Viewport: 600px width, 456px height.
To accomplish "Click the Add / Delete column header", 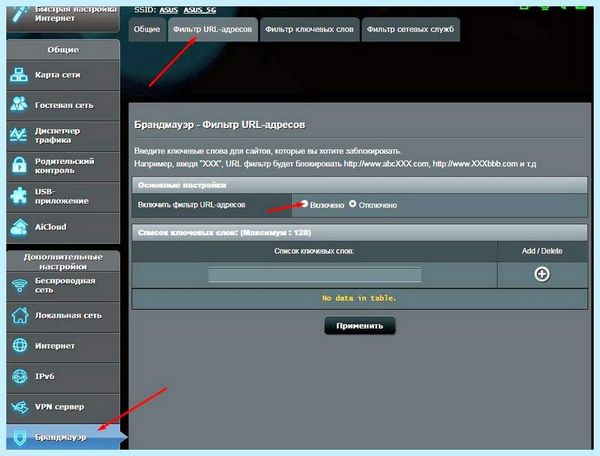I will point(542,251).
